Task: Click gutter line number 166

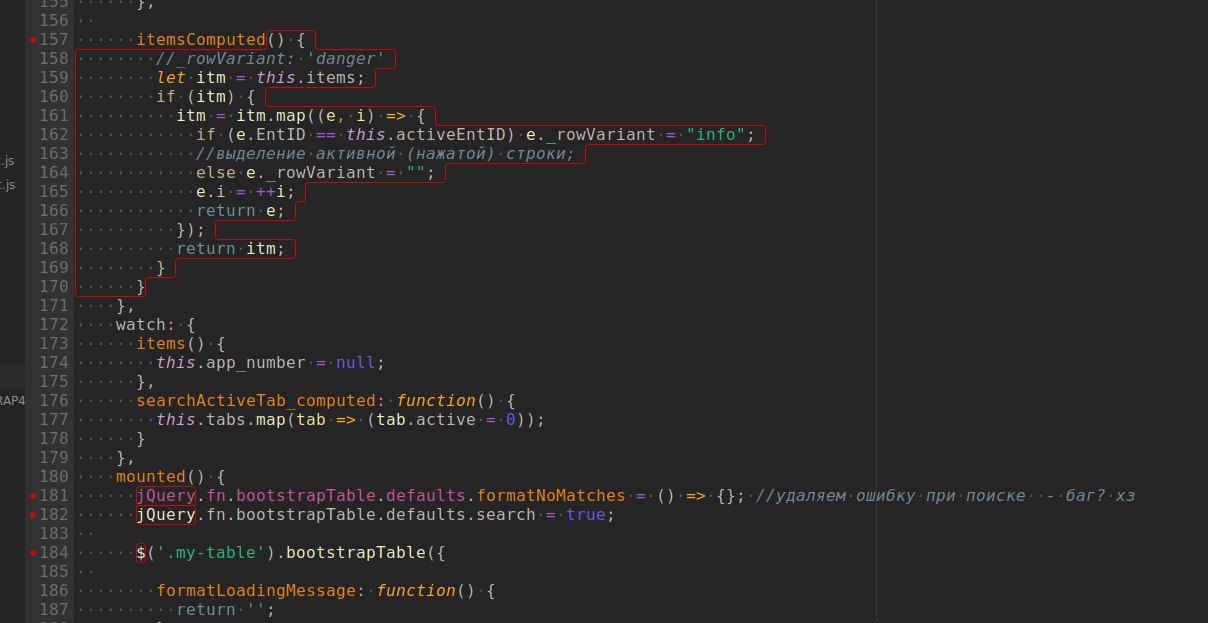Action: 54,211
